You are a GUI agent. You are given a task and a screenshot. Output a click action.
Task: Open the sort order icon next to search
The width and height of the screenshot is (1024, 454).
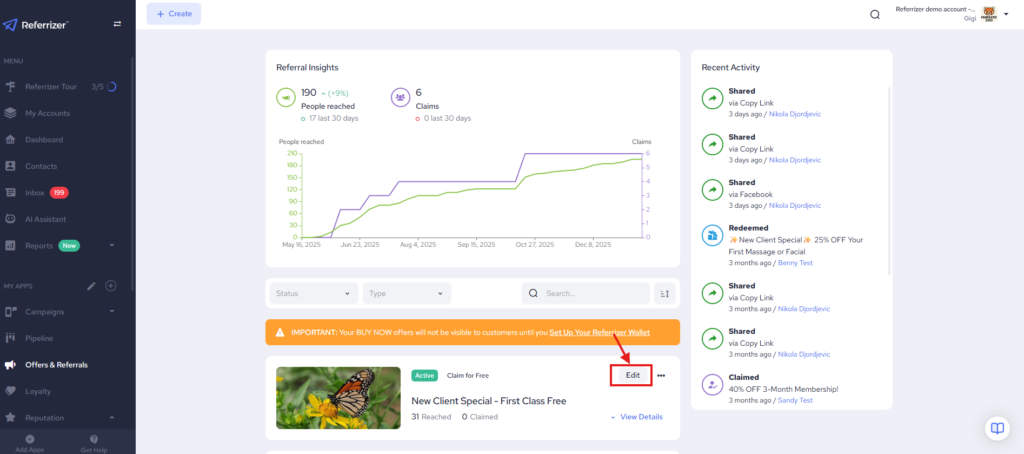[x=664, y=293]
